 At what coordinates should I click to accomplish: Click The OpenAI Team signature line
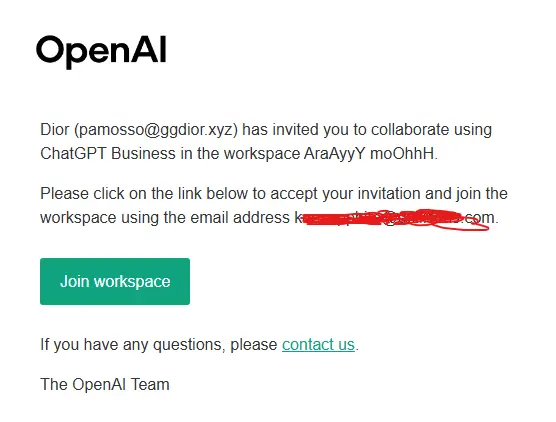click(x=105, y=384)
